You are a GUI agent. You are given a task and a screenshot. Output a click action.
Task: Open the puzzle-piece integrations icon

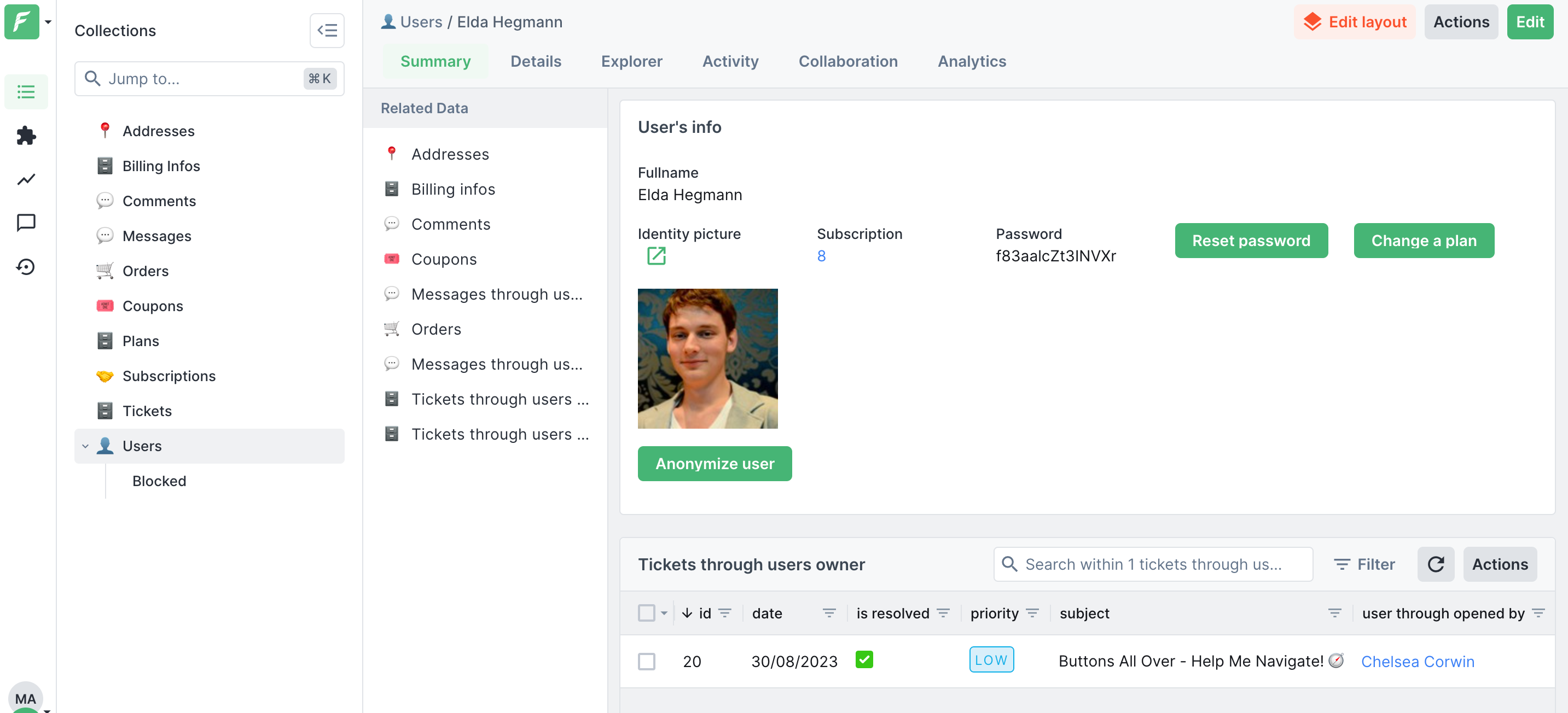coord(26,136)
